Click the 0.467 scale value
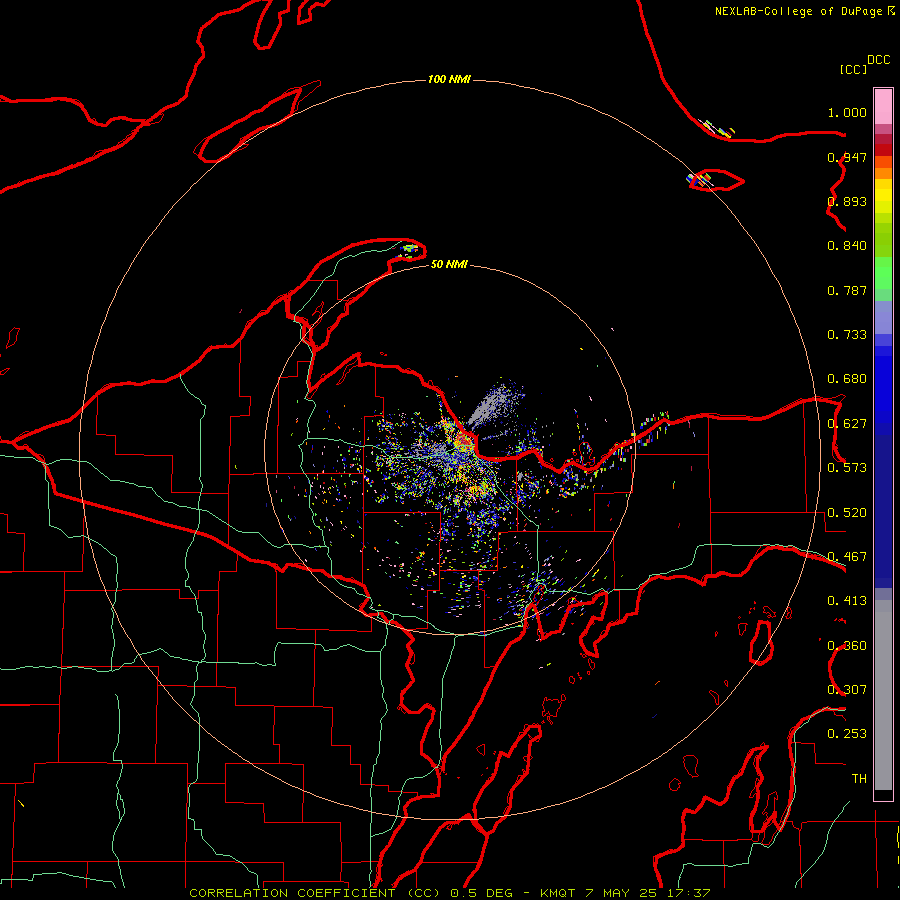900x900 pixels. pos(847,557)
